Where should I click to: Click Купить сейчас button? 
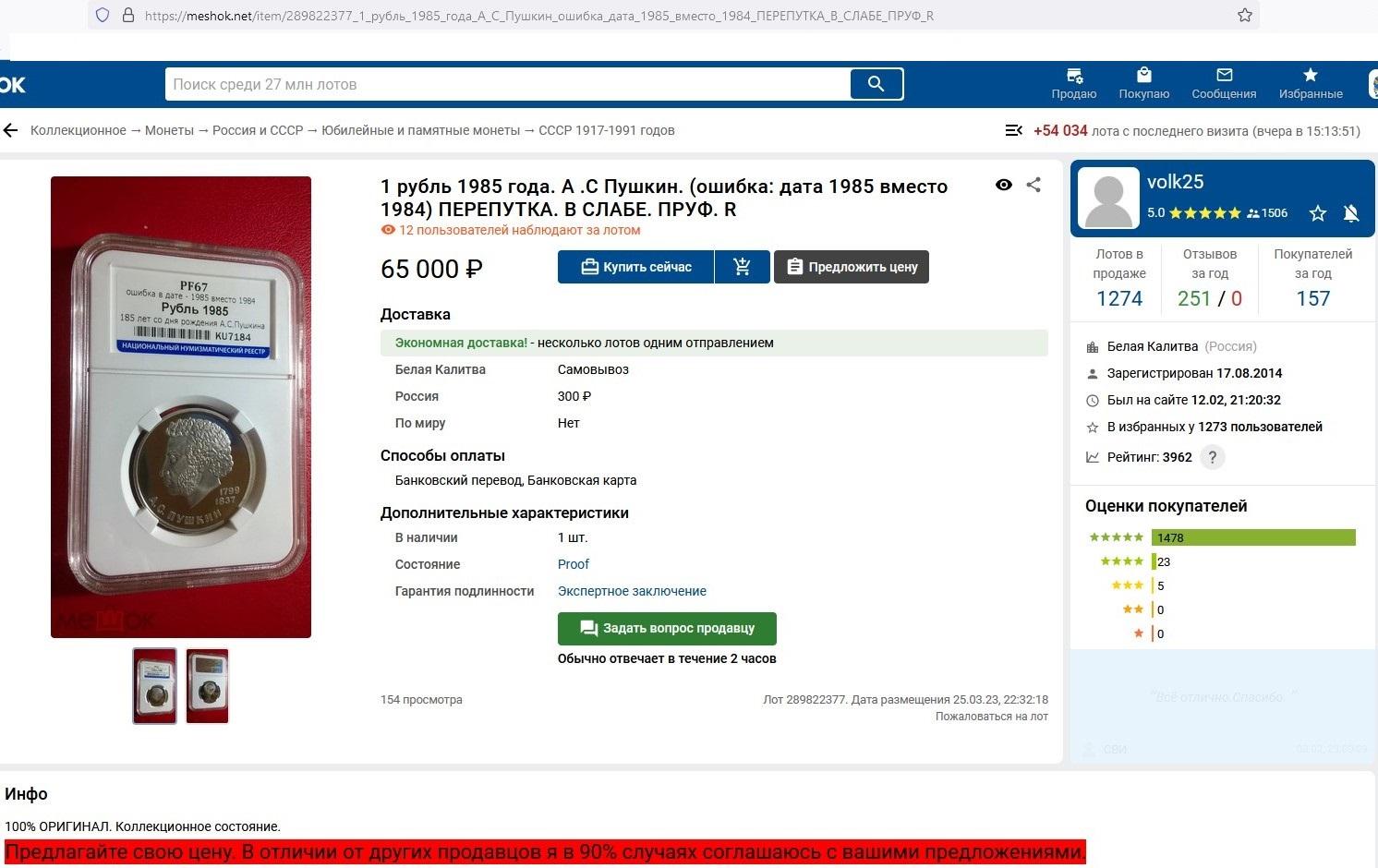click(x=635, y=267)
